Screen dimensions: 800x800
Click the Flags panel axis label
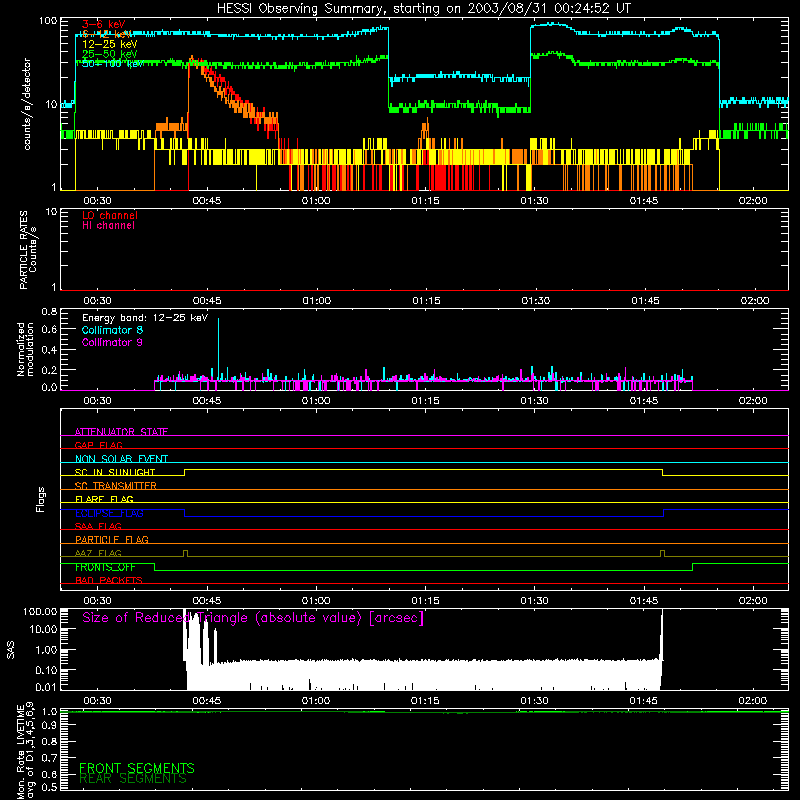[40, 500]
